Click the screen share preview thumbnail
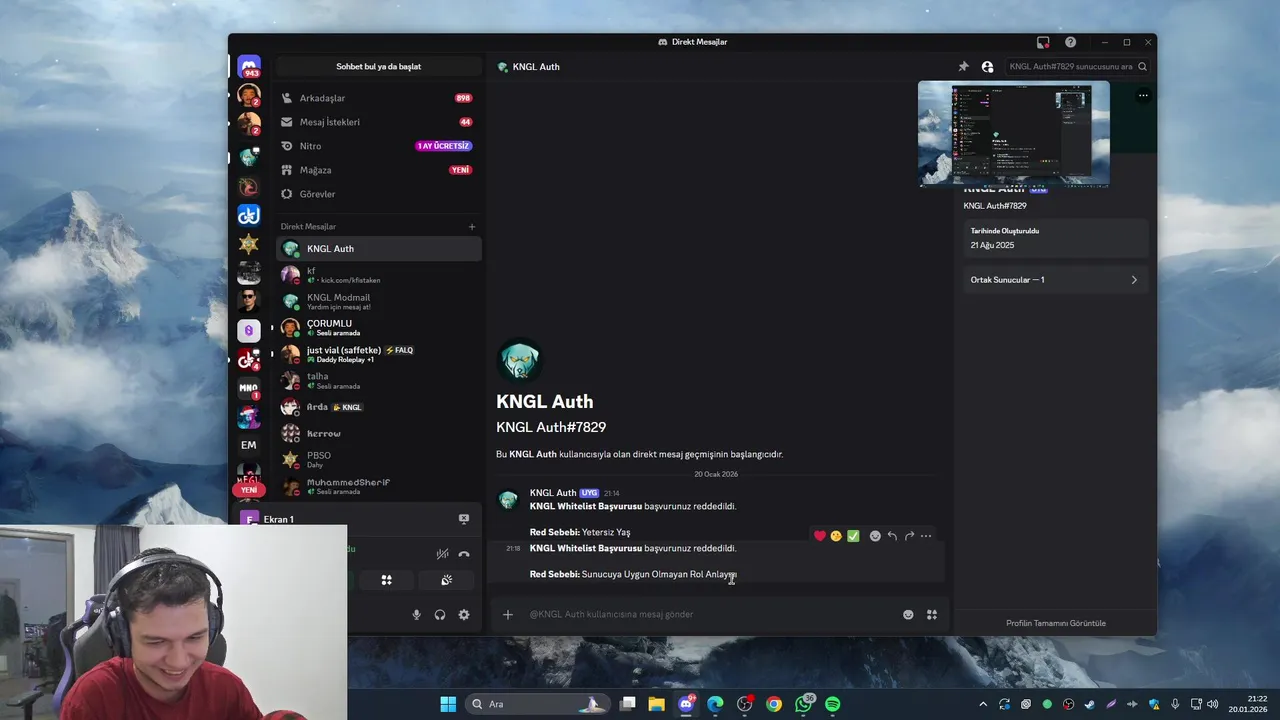1280x720 pixels. pyautogui.click(x=1014, y=134)
